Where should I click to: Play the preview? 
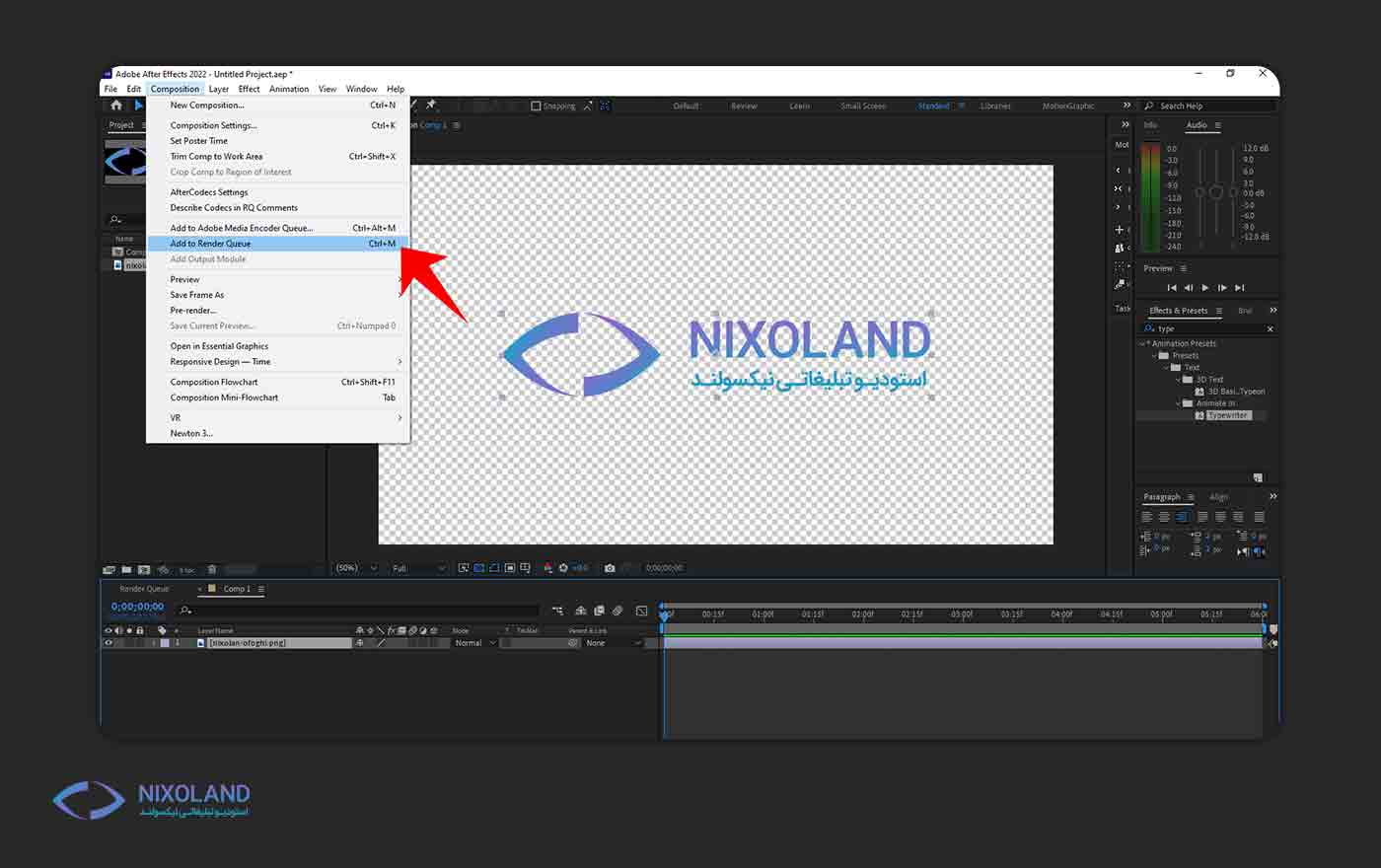coord(1204,288)
